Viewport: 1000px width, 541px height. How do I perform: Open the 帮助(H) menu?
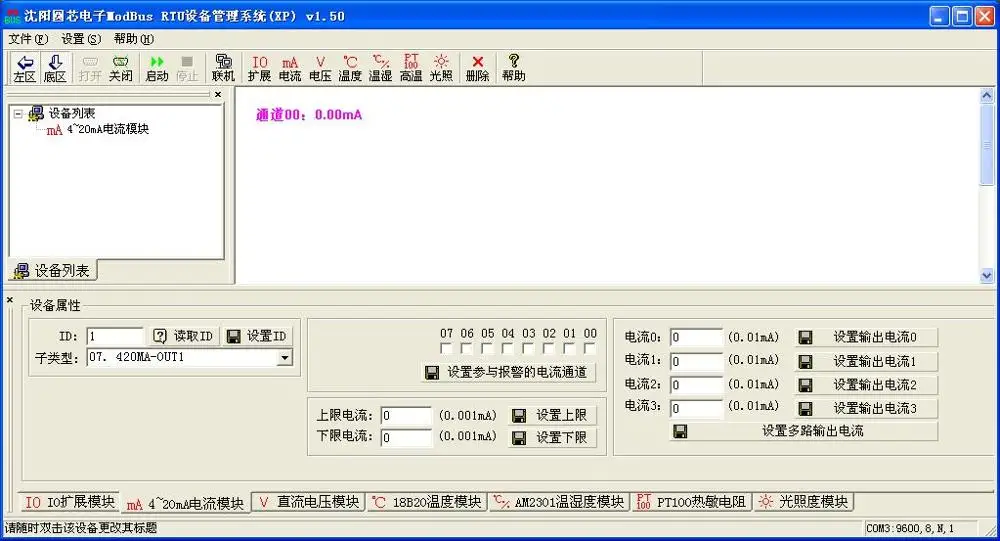(x=134, y=39)
